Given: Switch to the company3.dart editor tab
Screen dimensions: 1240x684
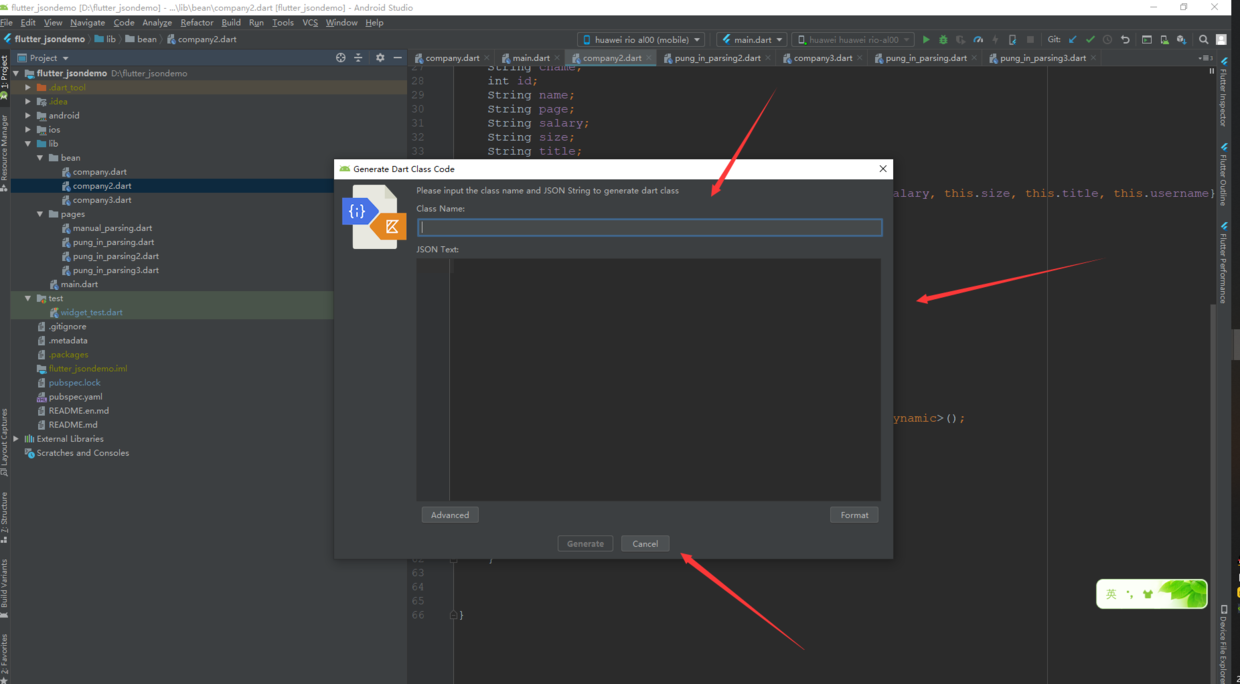Looking at the screenshot, I should coord(822,58).
